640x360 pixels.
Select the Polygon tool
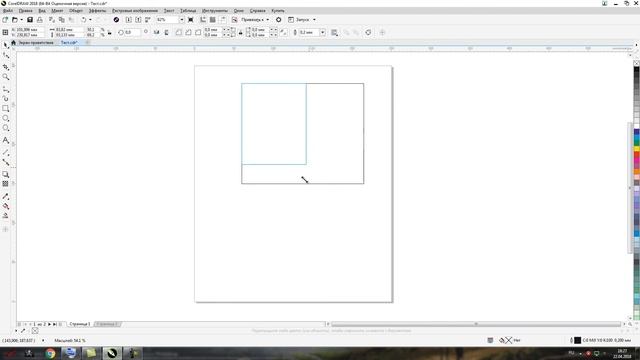click(x=6, y=128)
